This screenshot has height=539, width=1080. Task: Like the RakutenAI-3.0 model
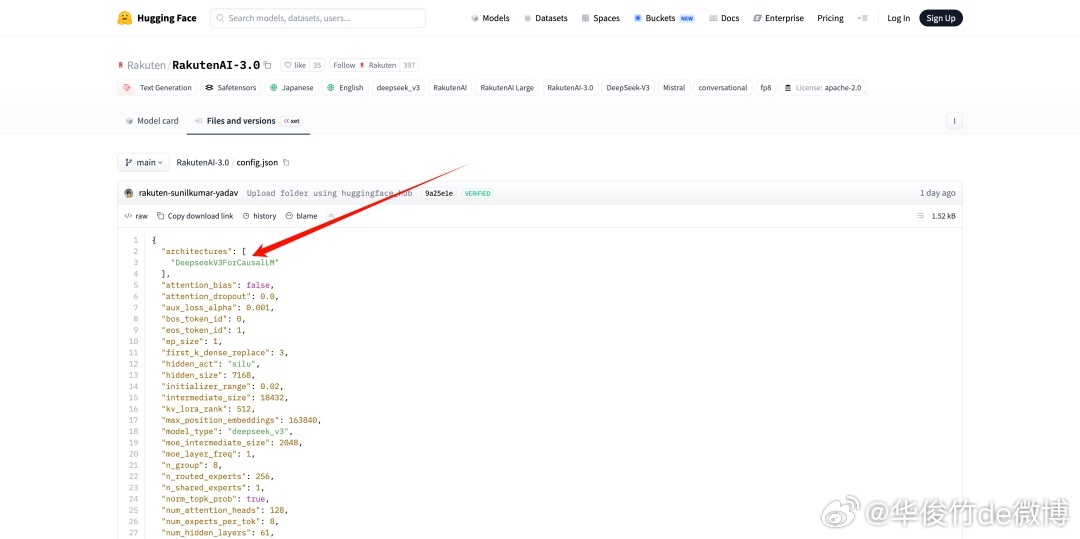click(x=294, y=65)
